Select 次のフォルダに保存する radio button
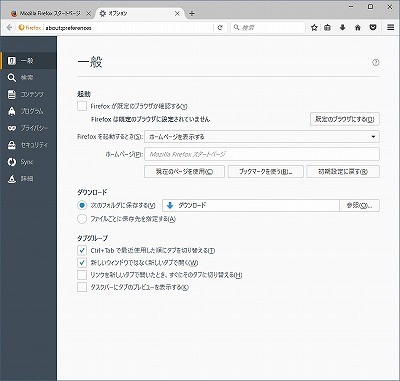The width and height of the screenshot is (400, 381). coord(82,205)
